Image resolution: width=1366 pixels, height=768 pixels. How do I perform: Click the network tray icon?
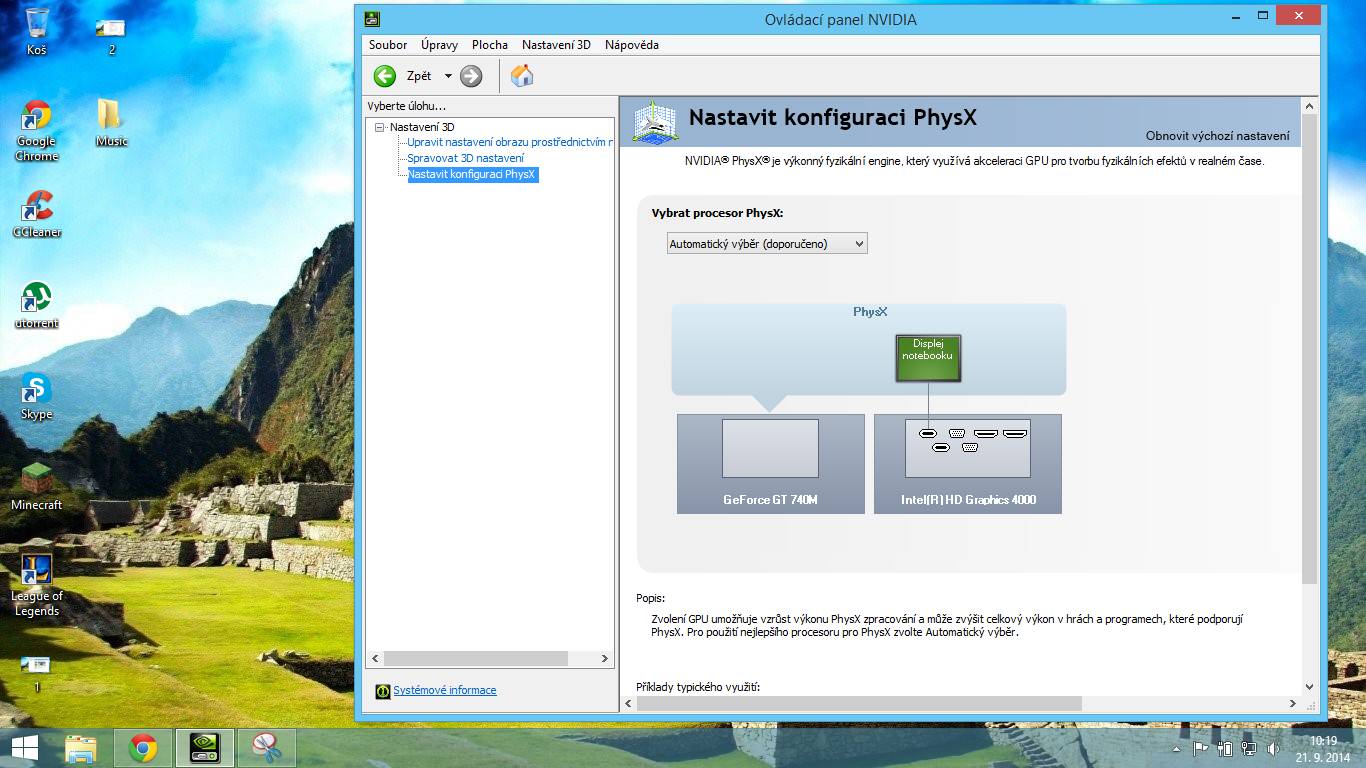pyautogui.click(x=1249, y=748)
